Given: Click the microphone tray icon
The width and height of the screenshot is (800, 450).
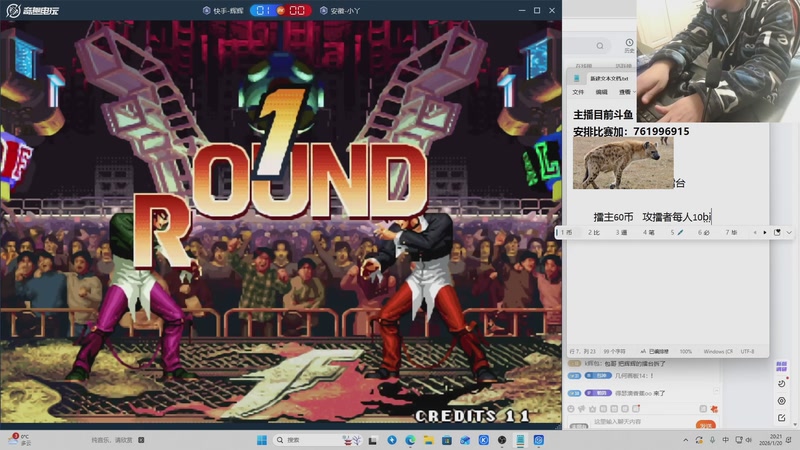Looking at the screenshot, I should pos(712,440).
